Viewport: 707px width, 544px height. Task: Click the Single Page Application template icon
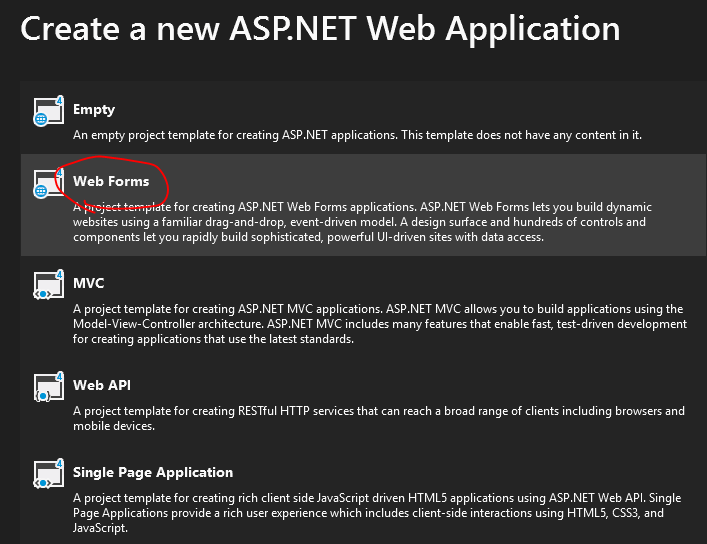click(48, 474)
